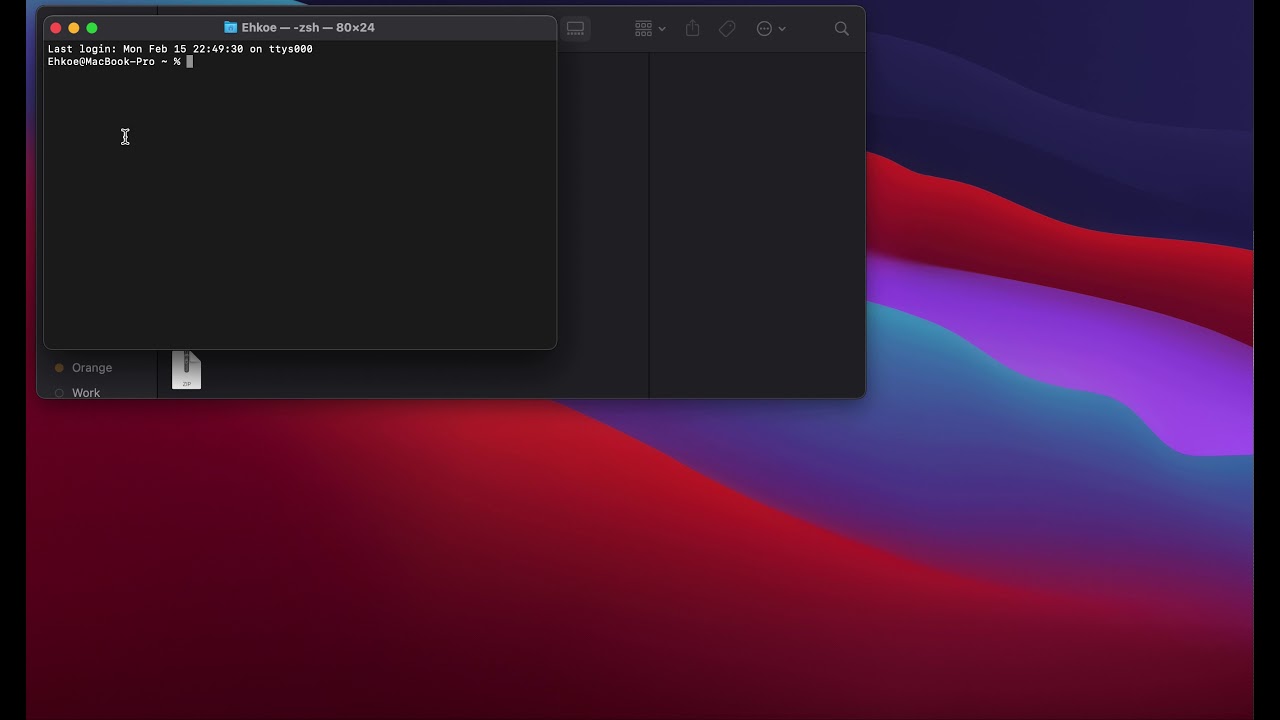Switch Finder to Gallery view
Screen dimensions: 1280x720
click(575, 29)
